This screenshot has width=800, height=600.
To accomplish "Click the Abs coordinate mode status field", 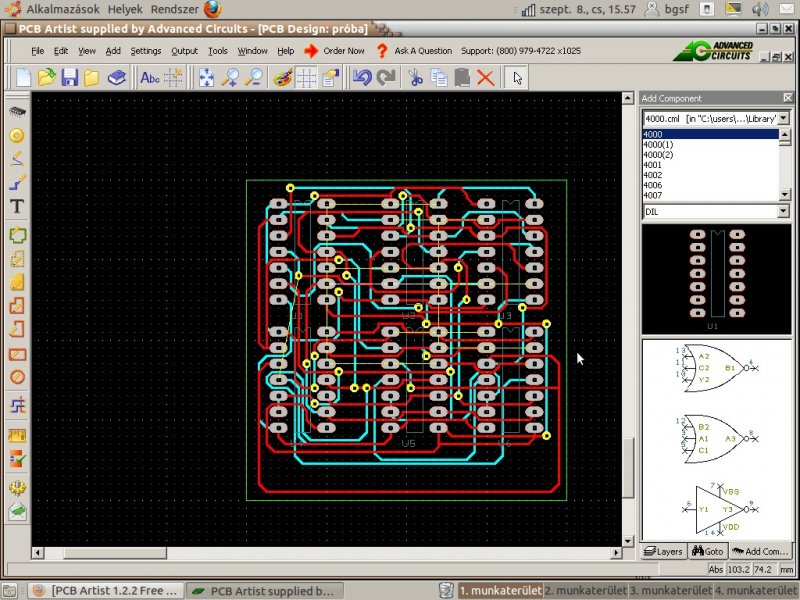I will pyautogui.click(x=715, y=569).
